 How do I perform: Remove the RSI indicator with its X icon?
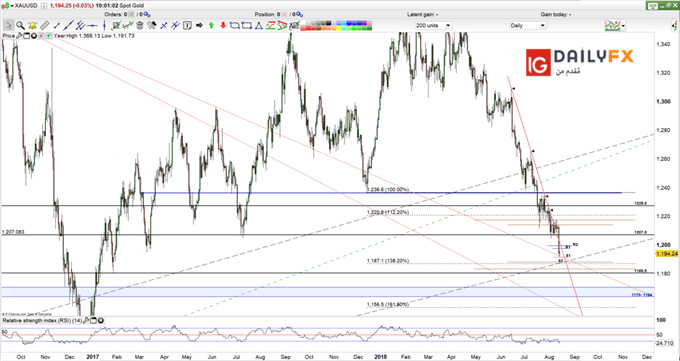pos(101,321)
